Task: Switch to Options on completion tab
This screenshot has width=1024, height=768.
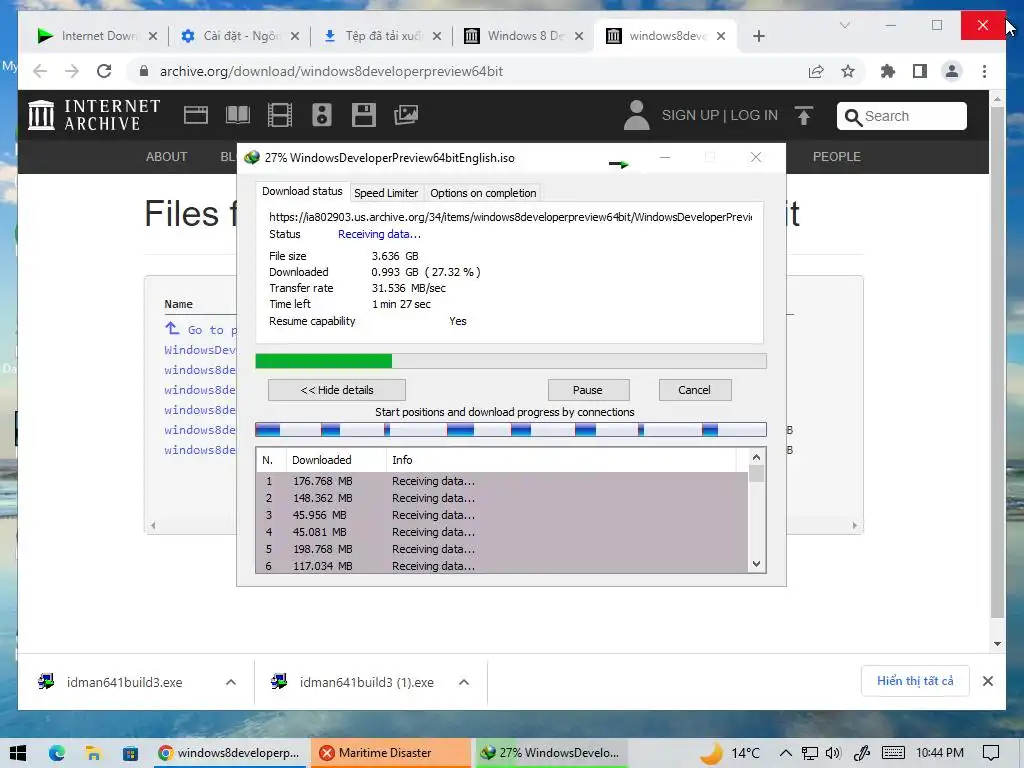Action: (x=483, y=193)
